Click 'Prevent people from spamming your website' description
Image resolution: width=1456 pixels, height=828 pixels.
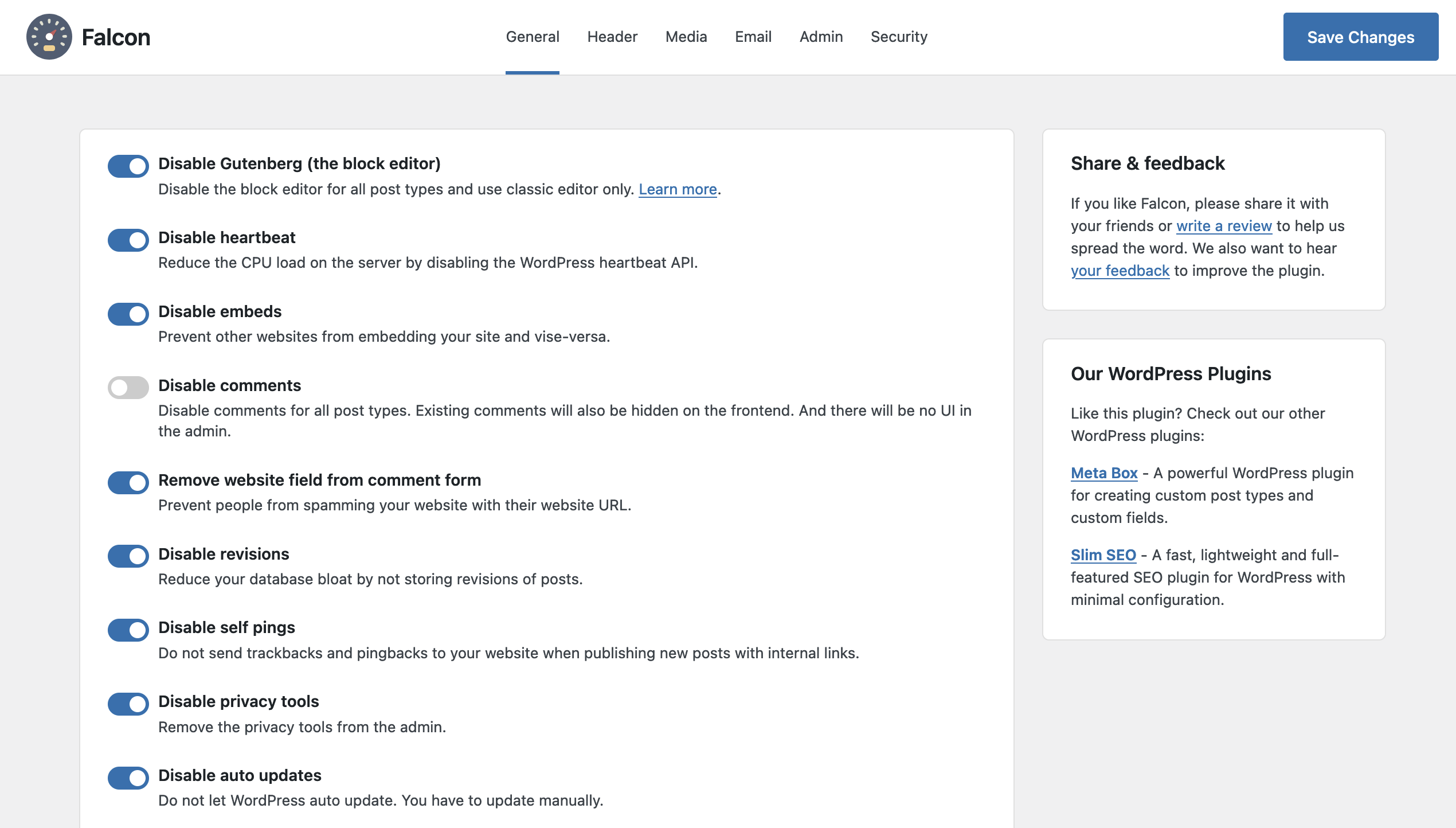394,505
